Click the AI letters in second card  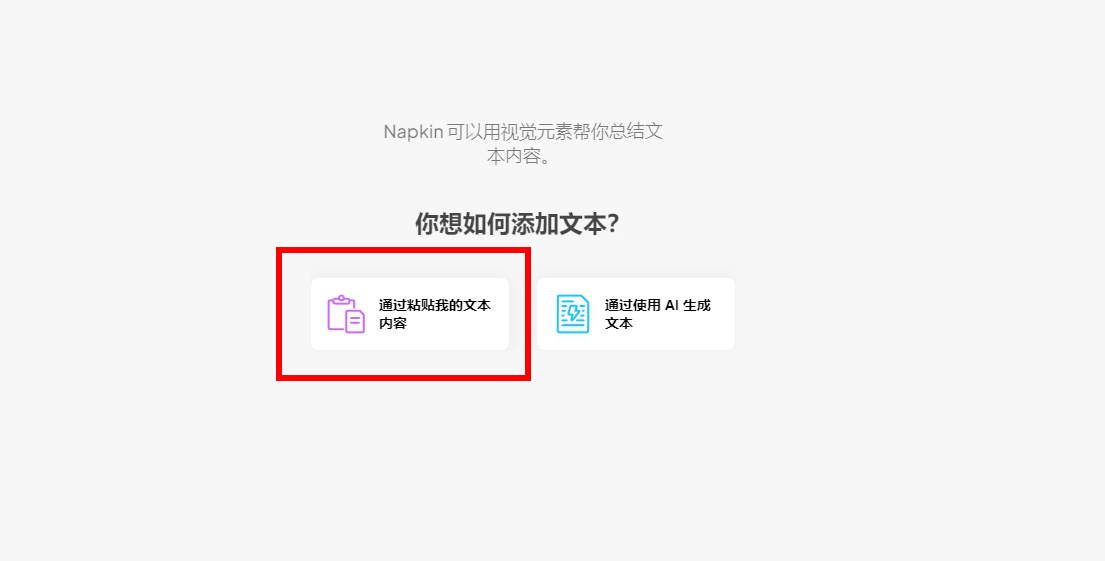[x=672, y=305]
